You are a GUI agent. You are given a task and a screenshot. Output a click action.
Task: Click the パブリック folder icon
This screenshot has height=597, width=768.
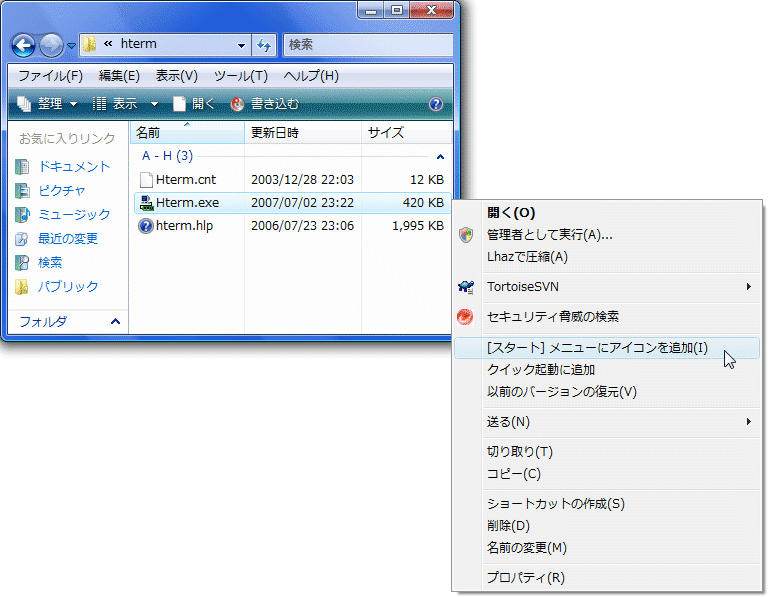pyautogui.click(x=22, y=287)
